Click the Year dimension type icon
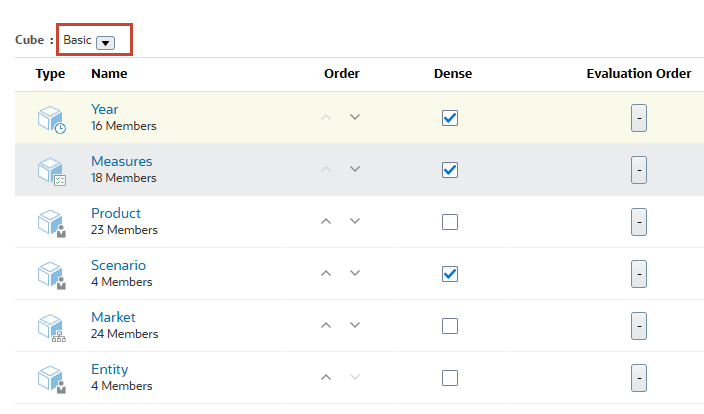Screen dimensions: 704x414 click(50, 119)
